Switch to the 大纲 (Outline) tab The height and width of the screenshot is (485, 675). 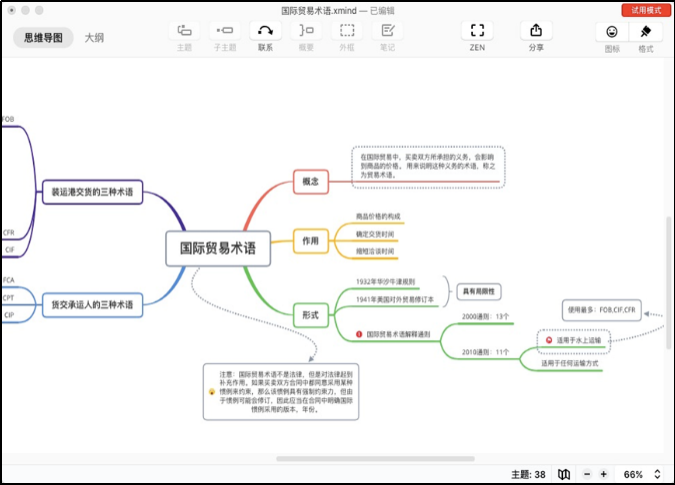(x=94, y=38)
